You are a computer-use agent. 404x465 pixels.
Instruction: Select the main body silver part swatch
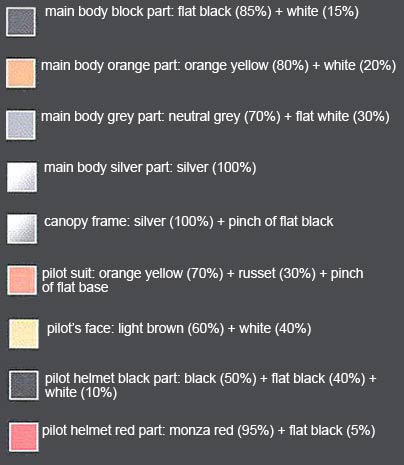point(22,177)
